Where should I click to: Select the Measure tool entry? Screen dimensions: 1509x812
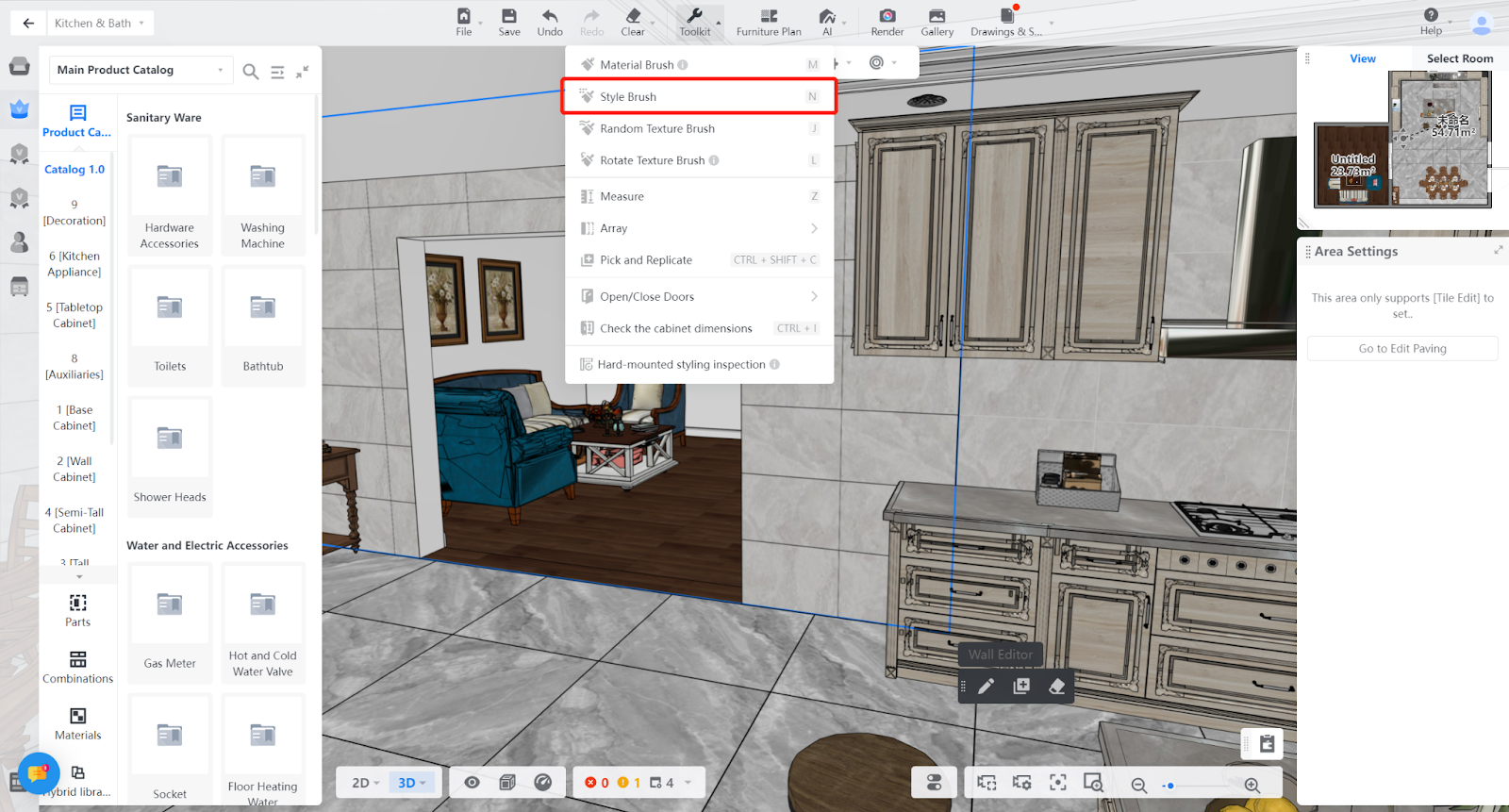[x=699, y=196]
